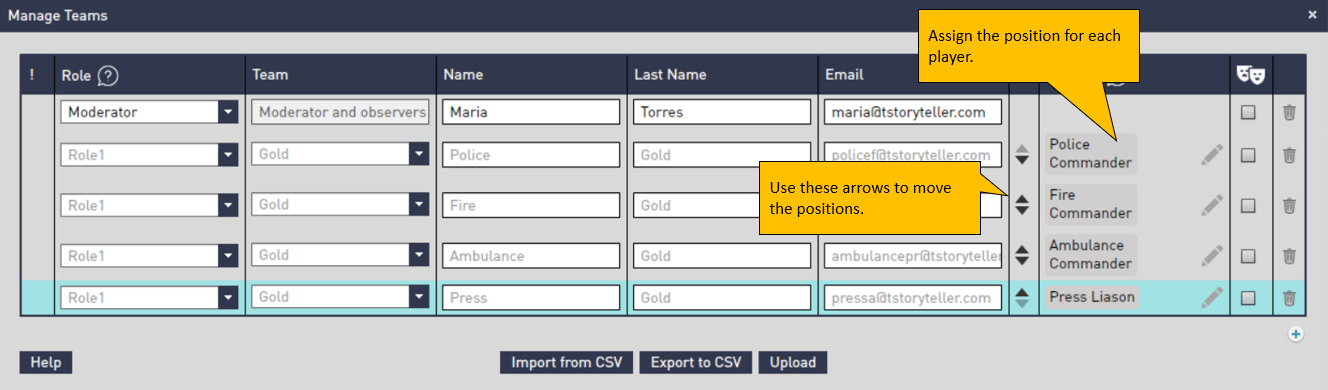Click the ambulancepr@tstoryteller email field
Screen dimensions: 1328x390
point(913,255)
